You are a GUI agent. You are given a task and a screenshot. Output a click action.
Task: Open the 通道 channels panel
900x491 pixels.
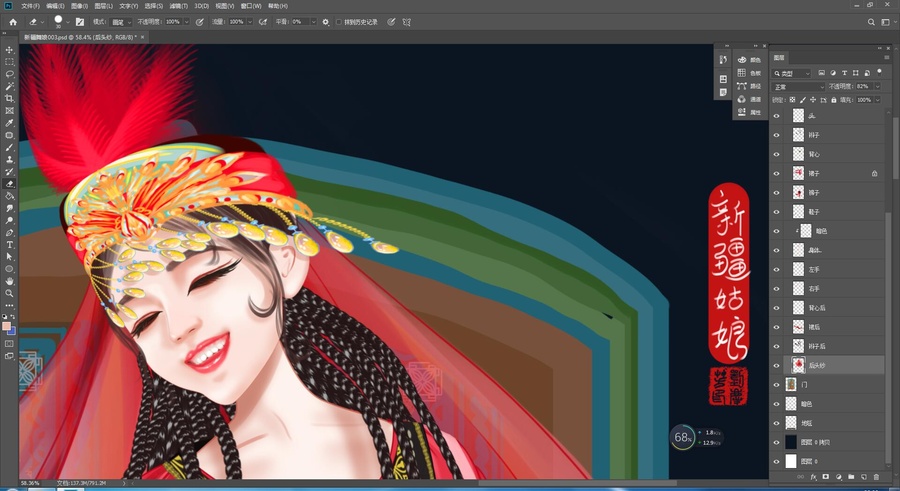click(750, 99)
